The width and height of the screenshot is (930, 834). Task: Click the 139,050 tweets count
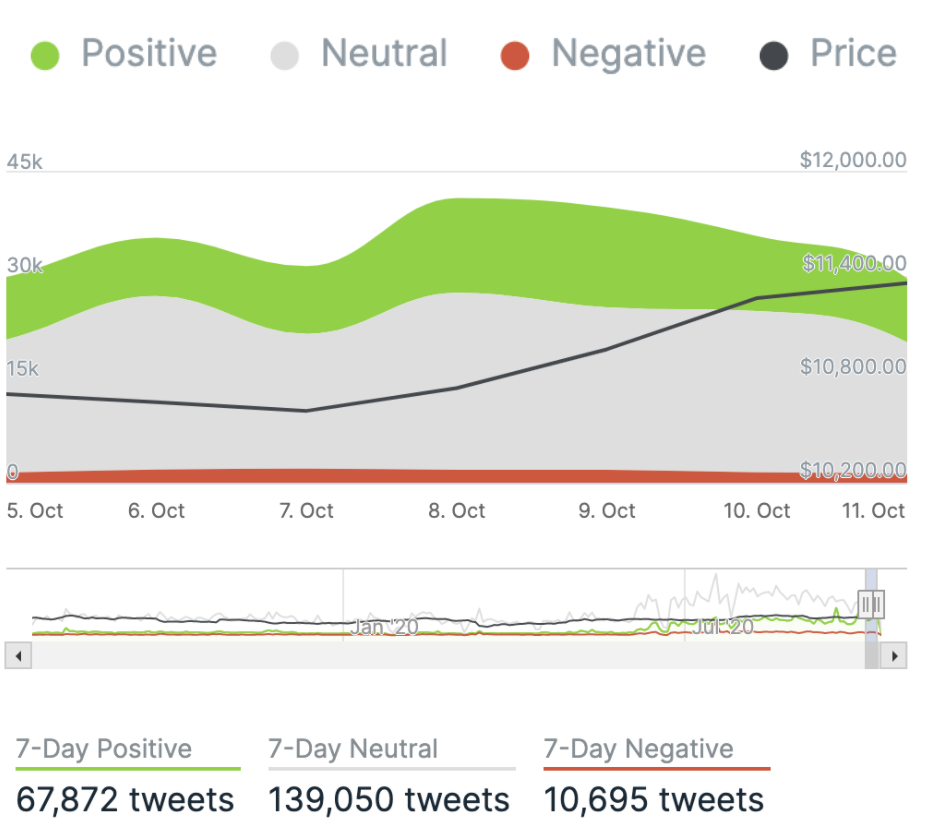click(389, 800)
